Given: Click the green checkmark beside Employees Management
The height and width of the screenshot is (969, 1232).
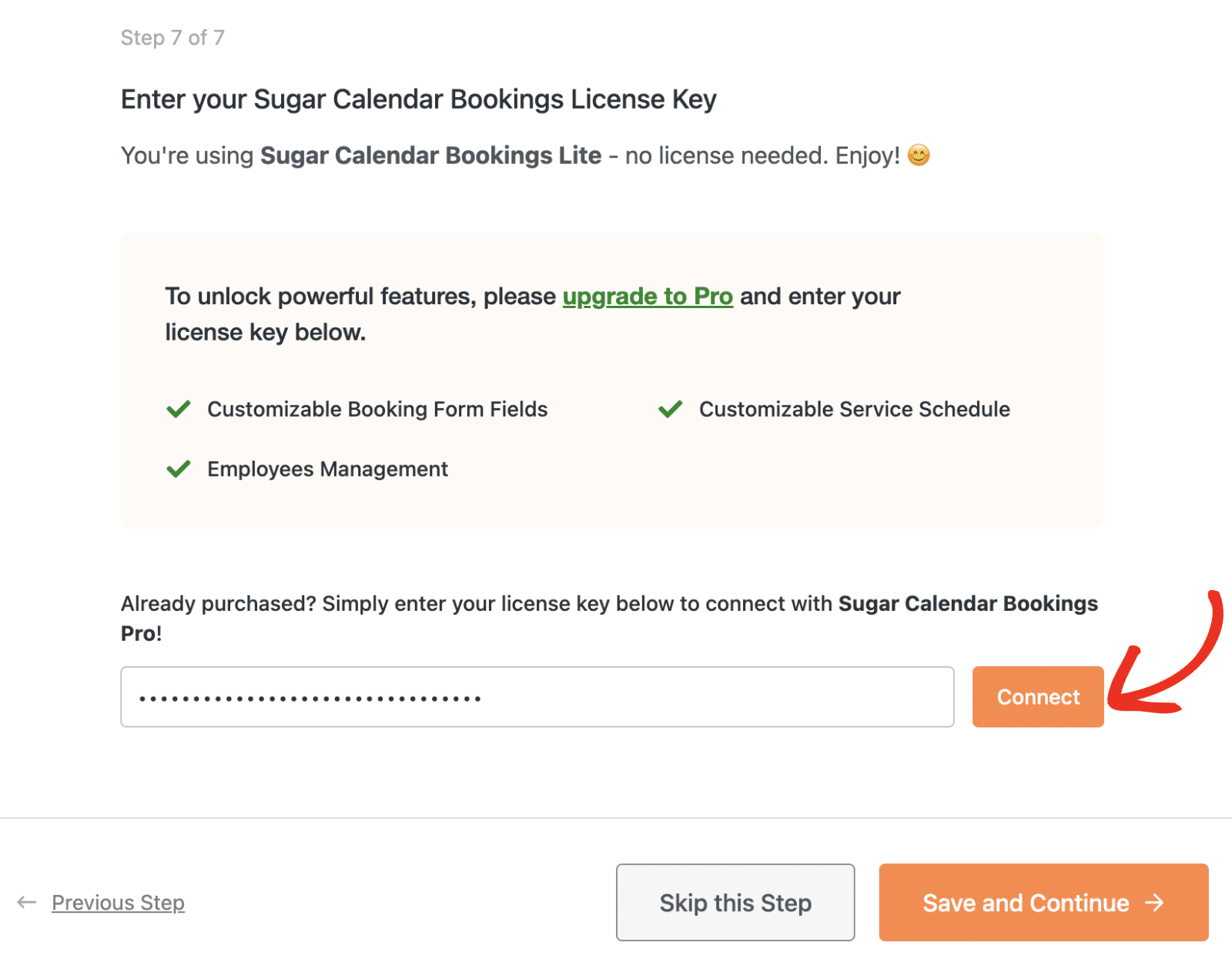Looking at the screenshot, I should pos(177,468).
